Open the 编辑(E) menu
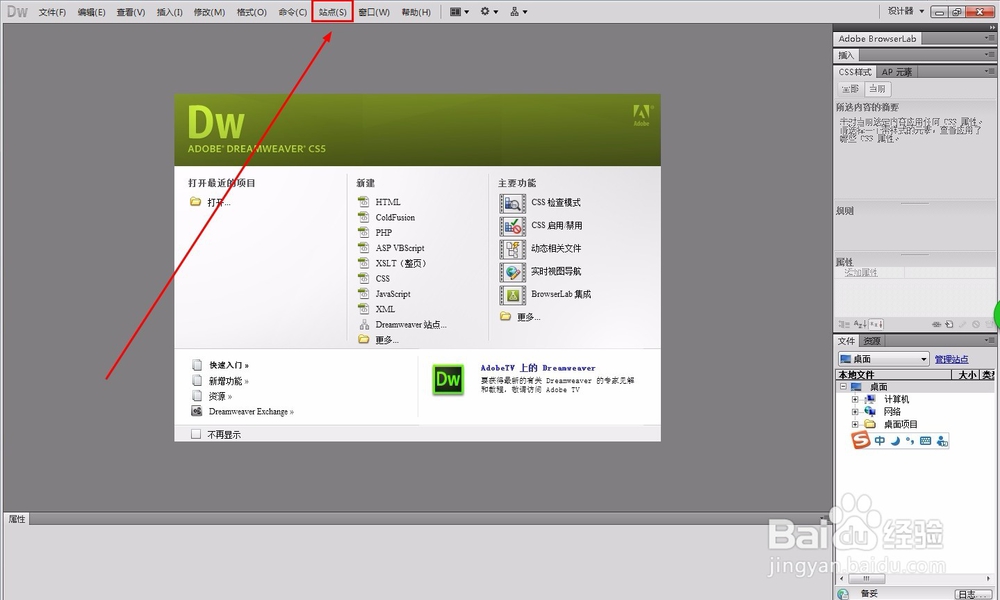This screenshot has width=1000, height=600. [x=91, y=12]
